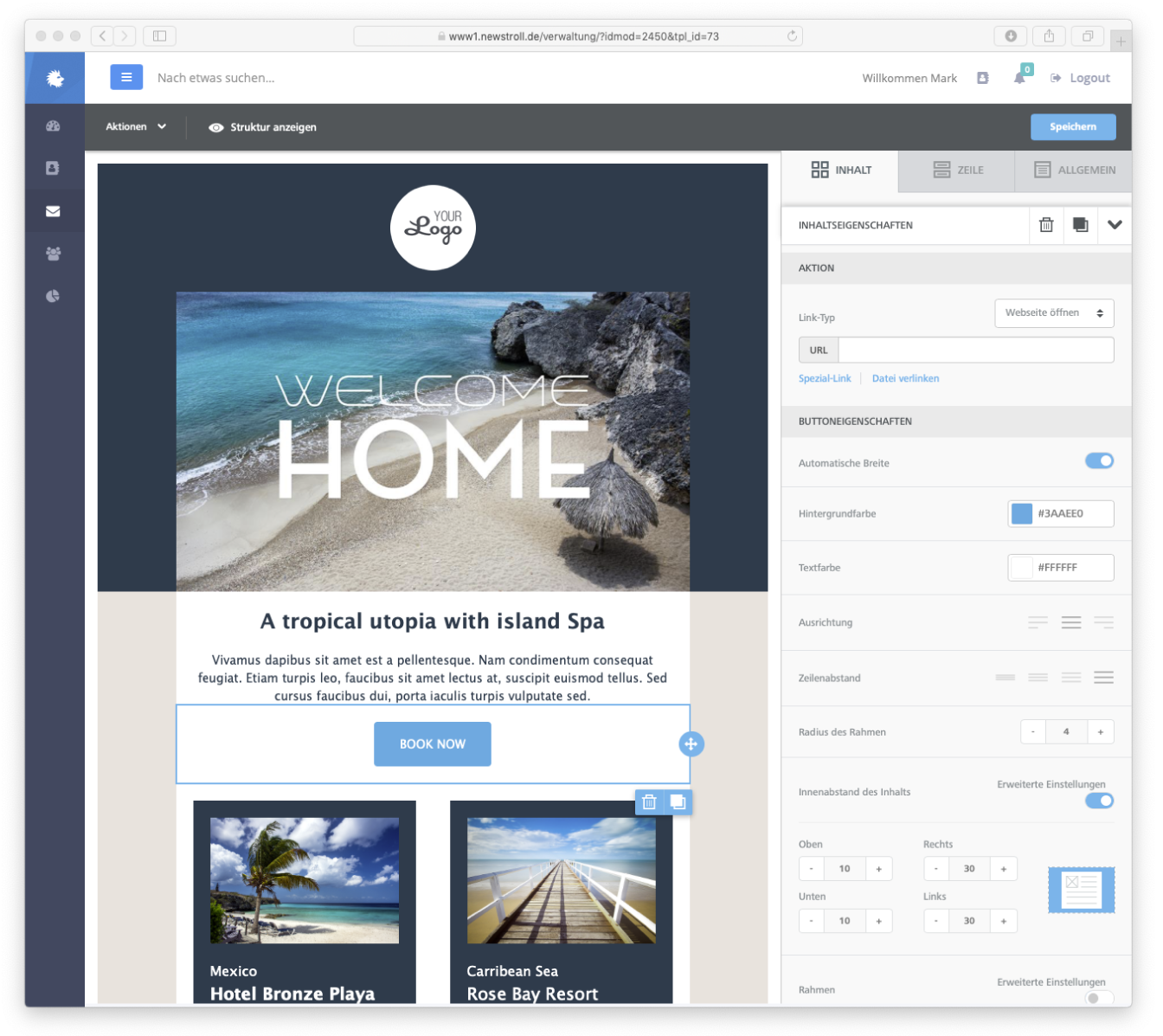The image size is (1163, 1036).
Task: Choose the tightest Zeilenabstand option
Action: tap(1006, 678)
